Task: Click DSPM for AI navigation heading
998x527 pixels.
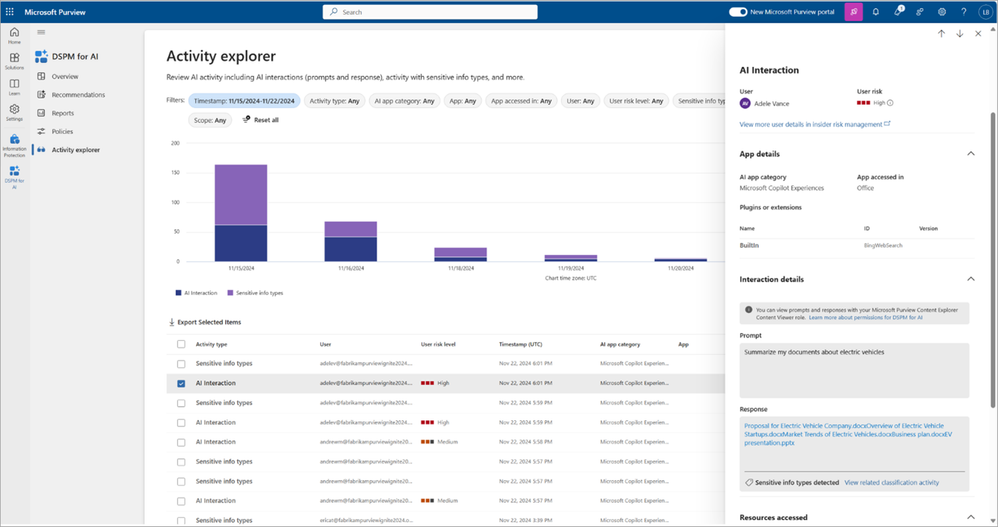Action: coord(75,57)
